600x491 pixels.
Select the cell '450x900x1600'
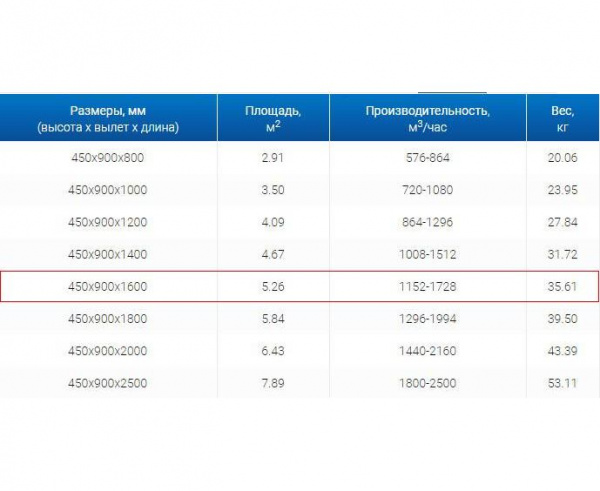108,286
